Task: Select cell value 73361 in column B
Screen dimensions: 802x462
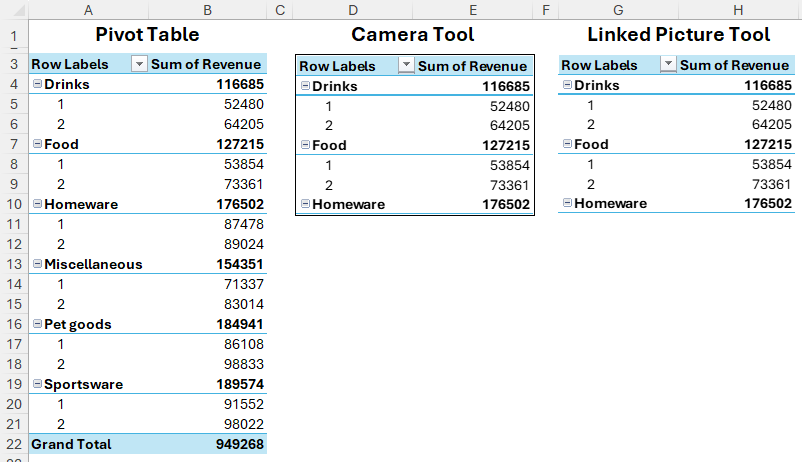Action: 244,184
